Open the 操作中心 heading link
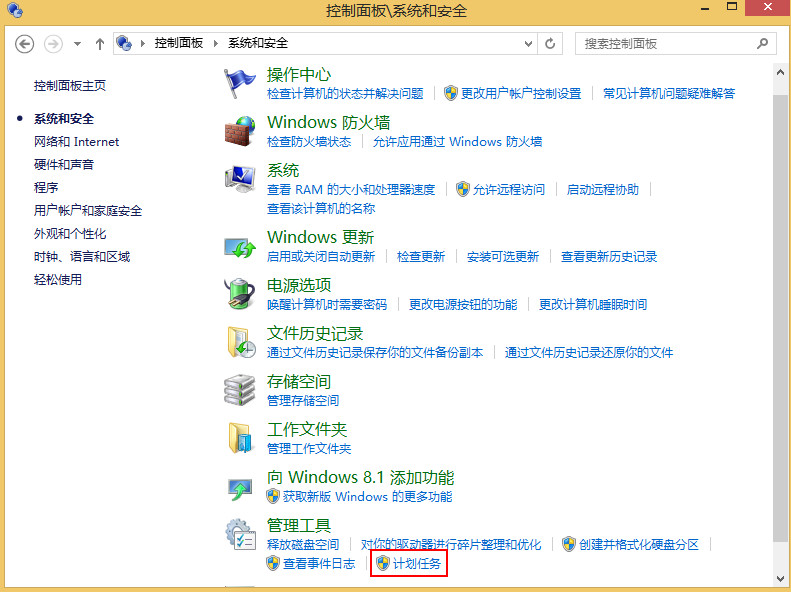The image size is (791, 592). click(x=299, y=75)
